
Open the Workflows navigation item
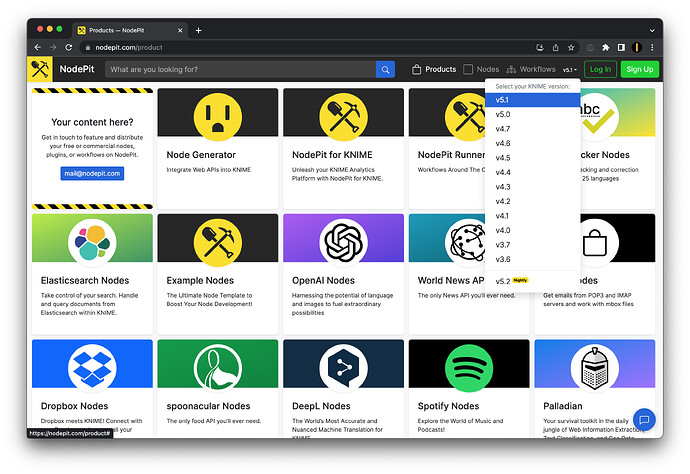tap(531, 70)
